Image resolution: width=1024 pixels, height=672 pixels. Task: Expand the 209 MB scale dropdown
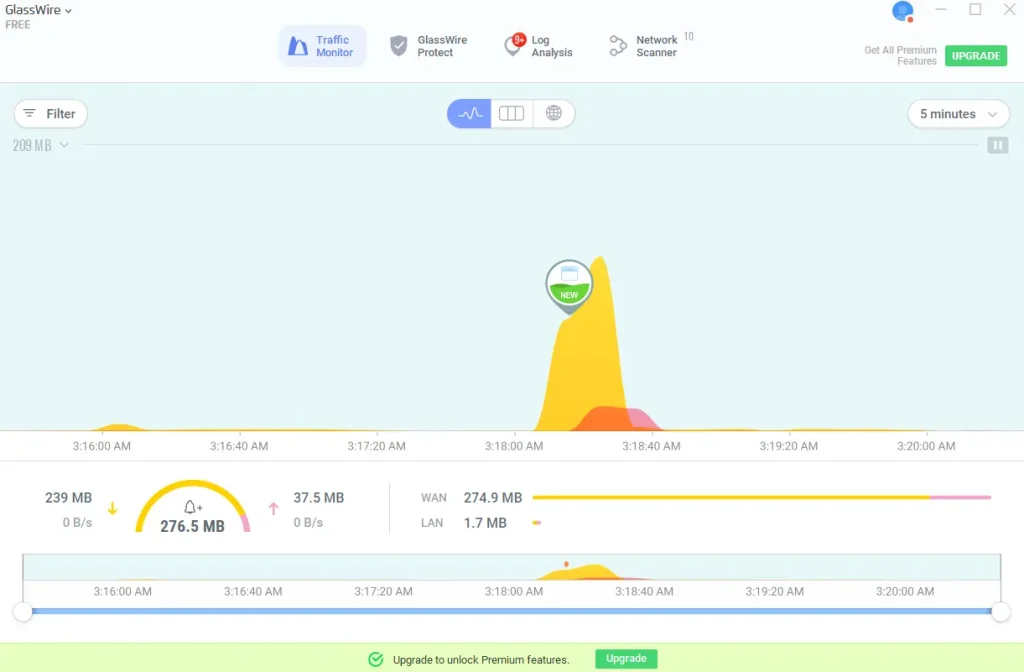point(40,145)
